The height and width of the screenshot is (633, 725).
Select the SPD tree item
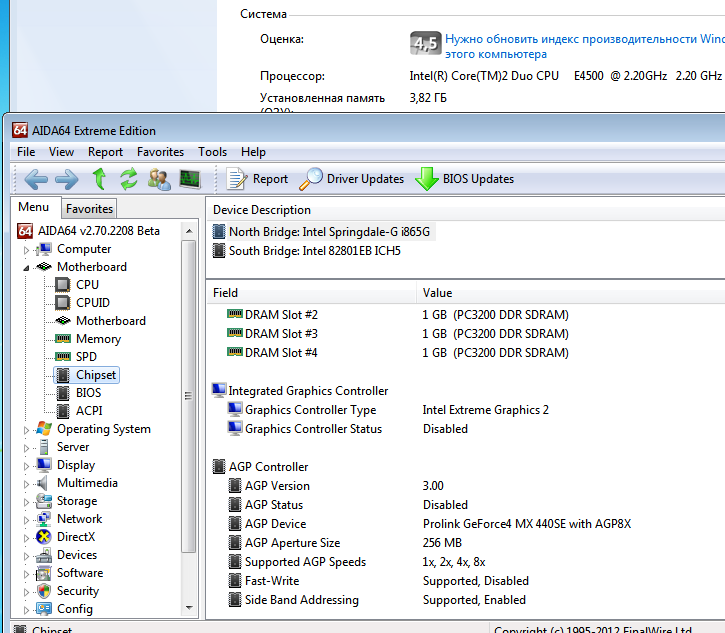pos(86,357)
